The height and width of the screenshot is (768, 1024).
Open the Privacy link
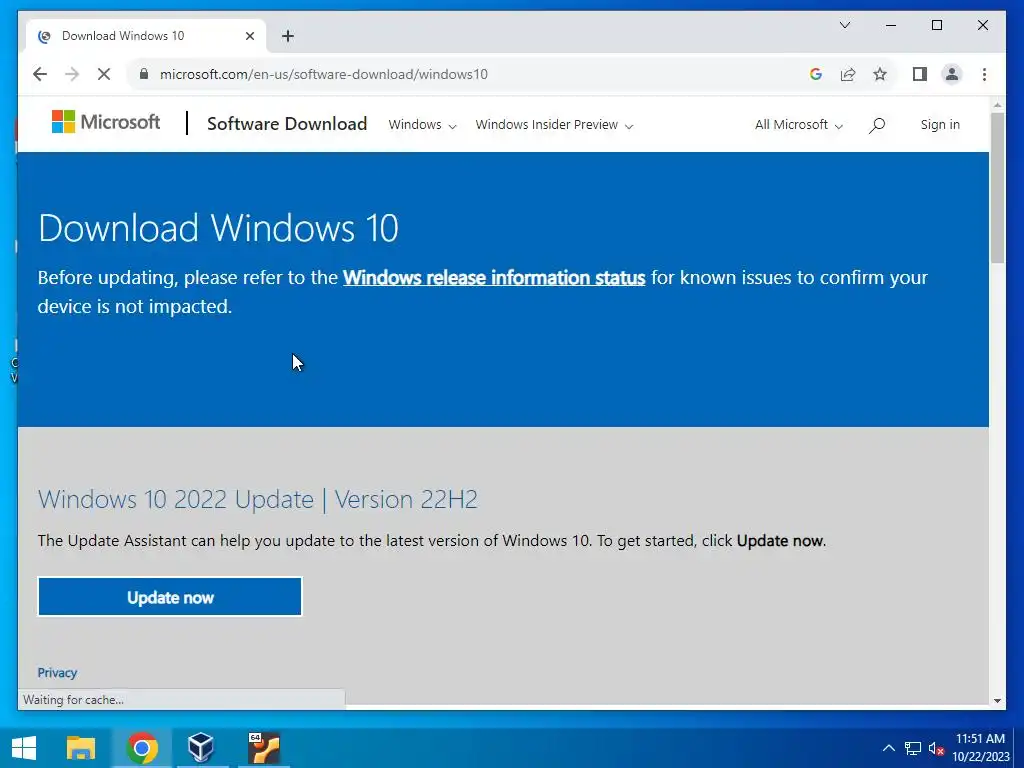pos(57,673)
